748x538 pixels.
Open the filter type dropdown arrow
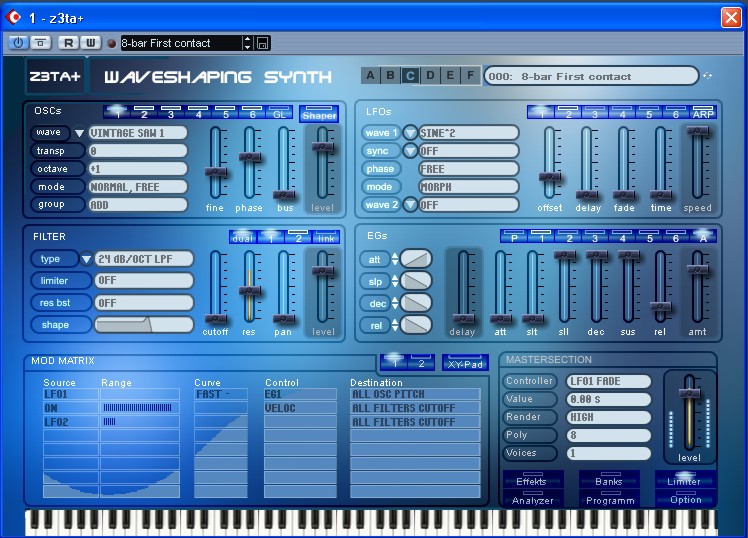click(x=86, y=259)
